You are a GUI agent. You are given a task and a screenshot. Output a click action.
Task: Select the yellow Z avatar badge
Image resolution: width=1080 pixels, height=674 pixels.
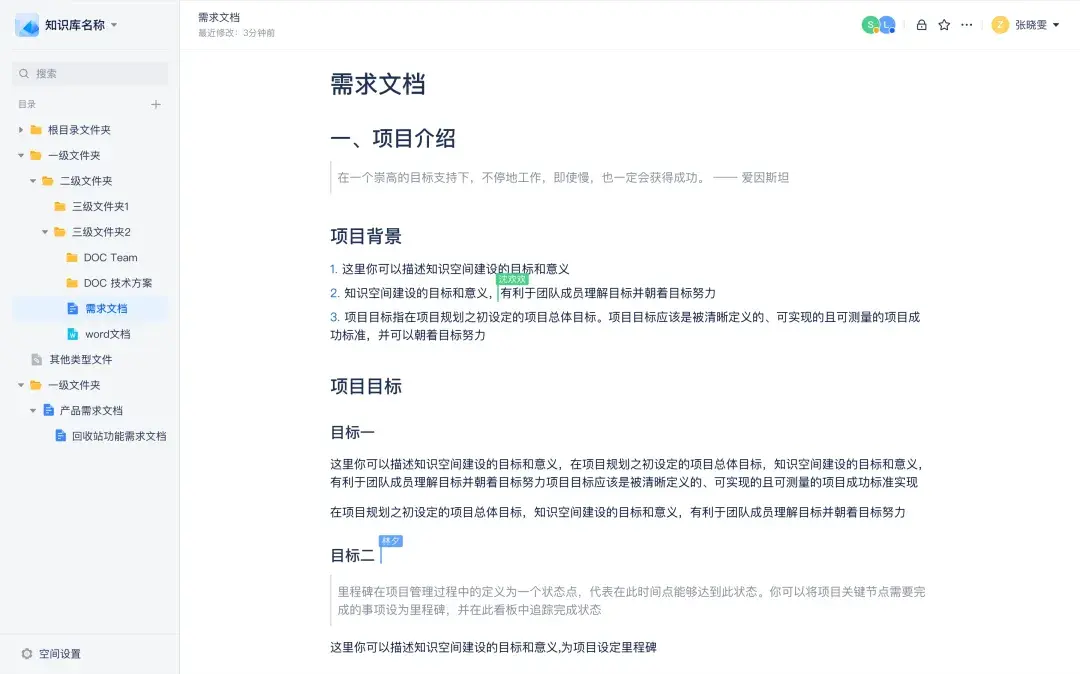click(x=1000, y=25)
